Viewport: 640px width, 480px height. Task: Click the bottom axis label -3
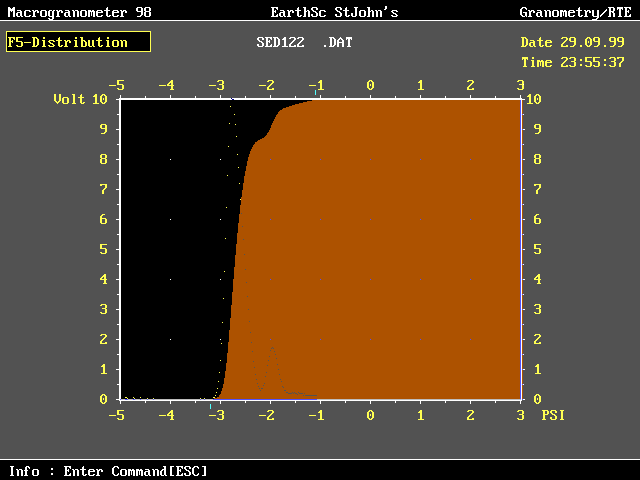click(216, 415)
